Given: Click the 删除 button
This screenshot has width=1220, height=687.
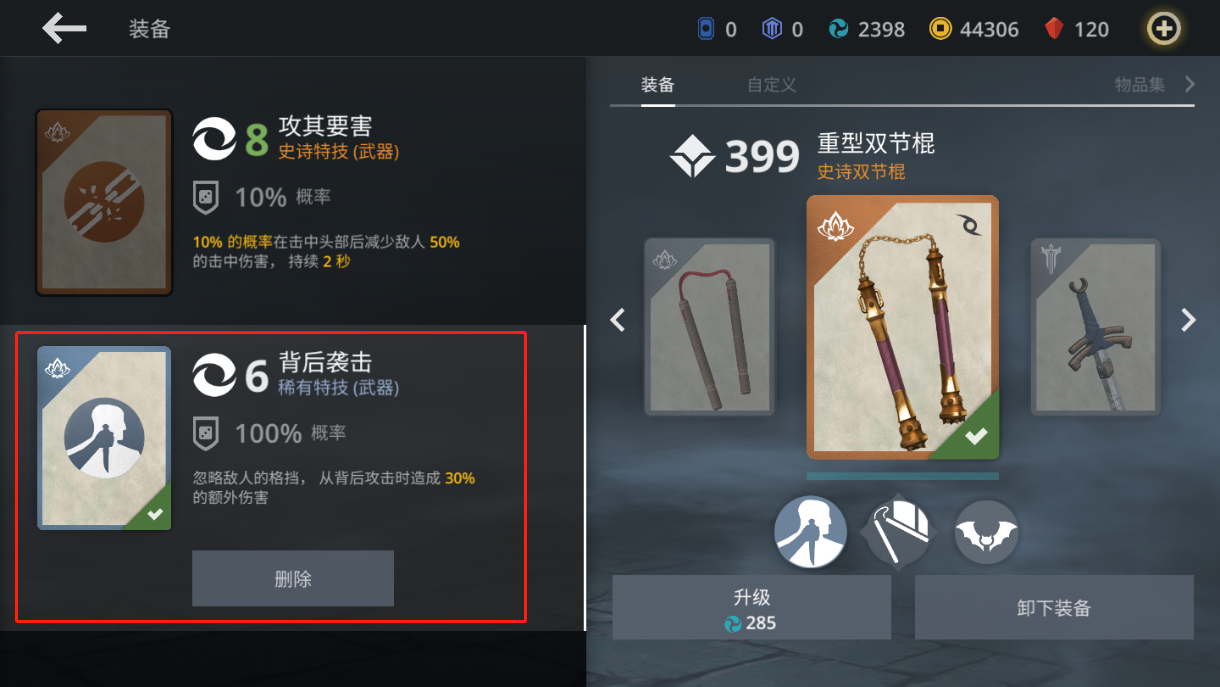Looking at the screenshot, I should point(293,578).
